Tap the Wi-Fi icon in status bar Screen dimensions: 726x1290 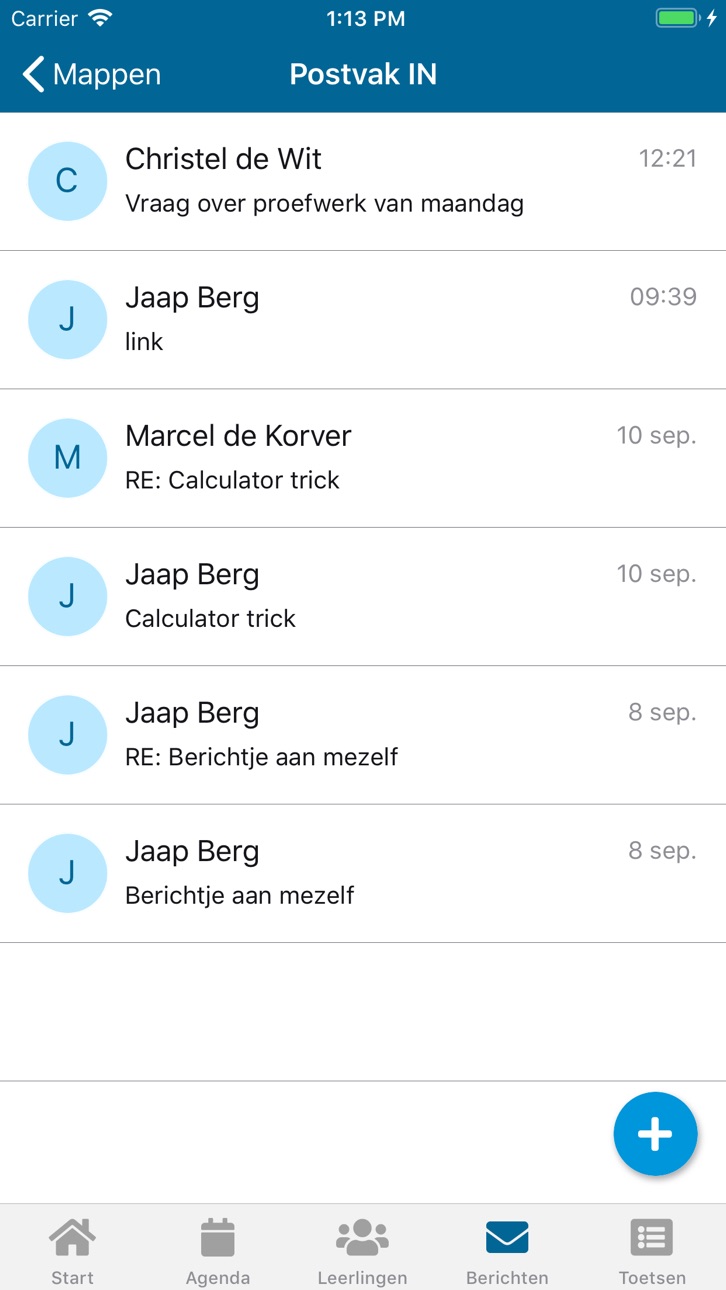coord(100,18)
